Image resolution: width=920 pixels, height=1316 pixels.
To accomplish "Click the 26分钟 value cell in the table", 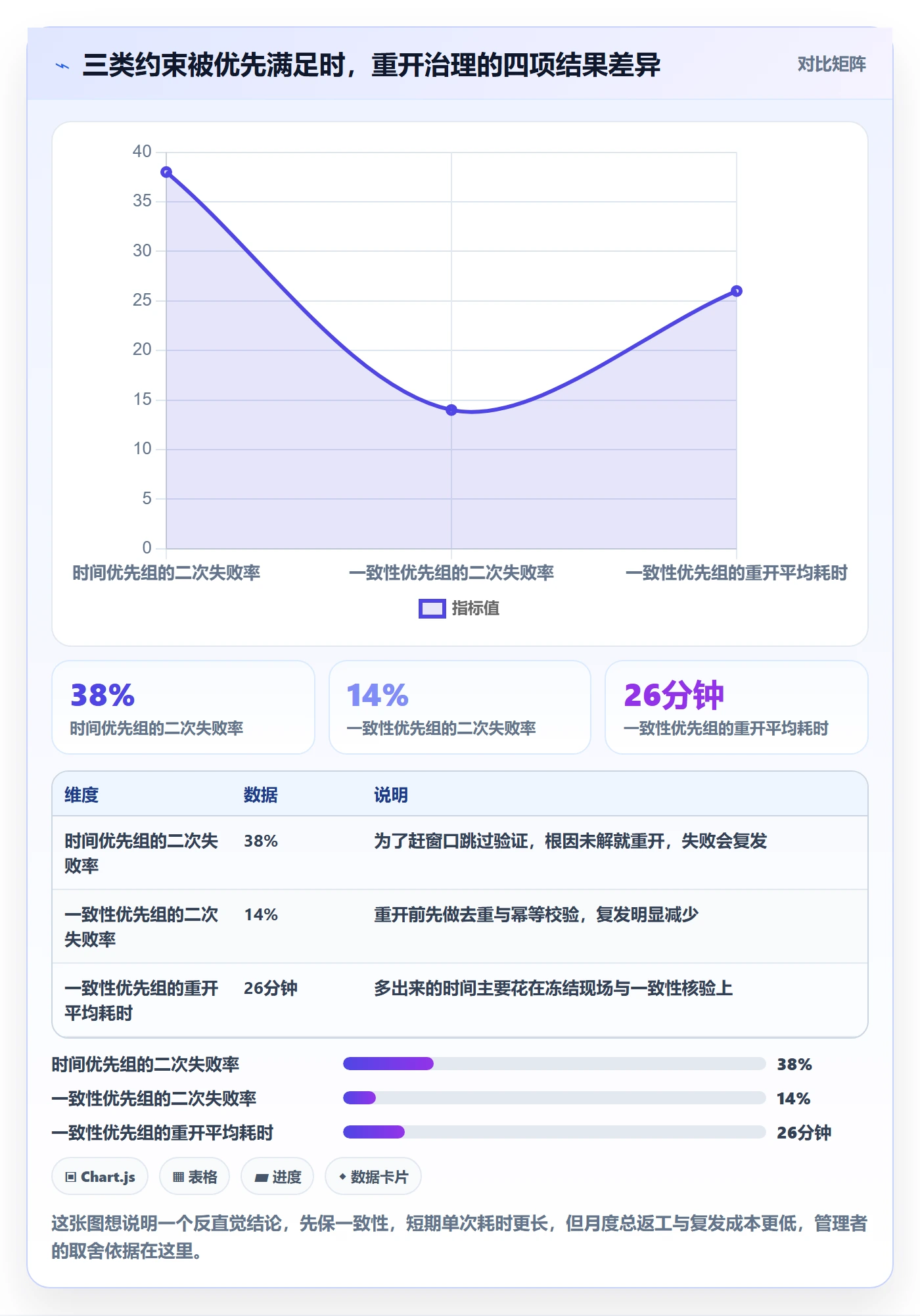I will 271,988.
